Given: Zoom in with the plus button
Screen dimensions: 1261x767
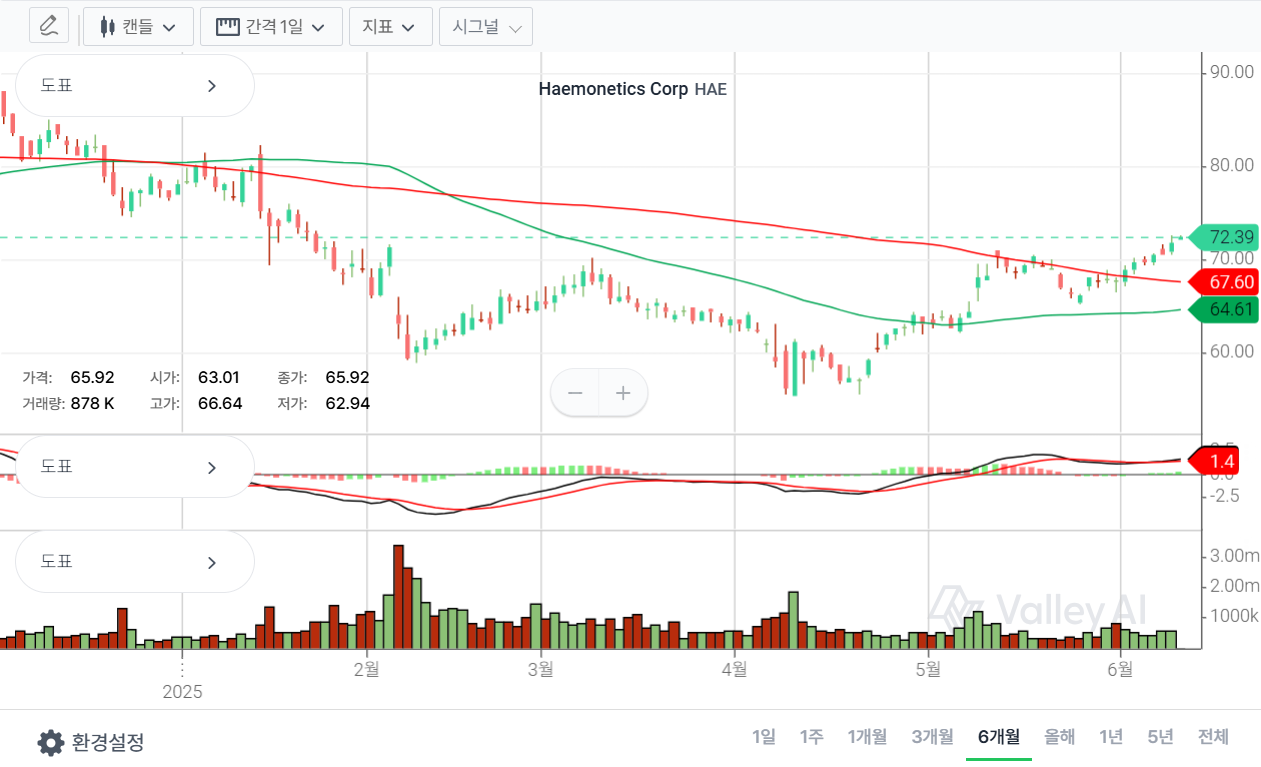Looking at the screenshot, I should tap(623, 393).
